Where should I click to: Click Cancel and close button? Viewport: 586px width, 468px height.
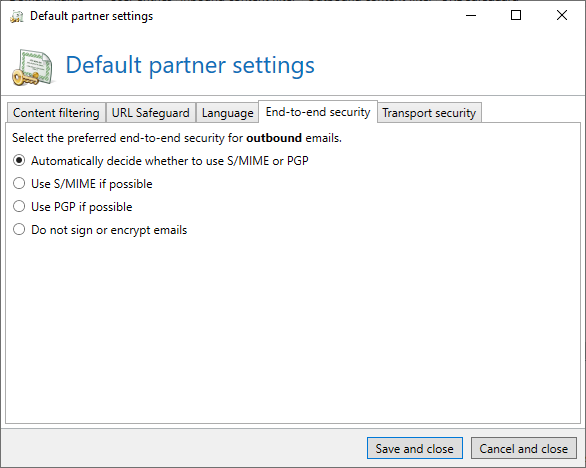(524, 448)
